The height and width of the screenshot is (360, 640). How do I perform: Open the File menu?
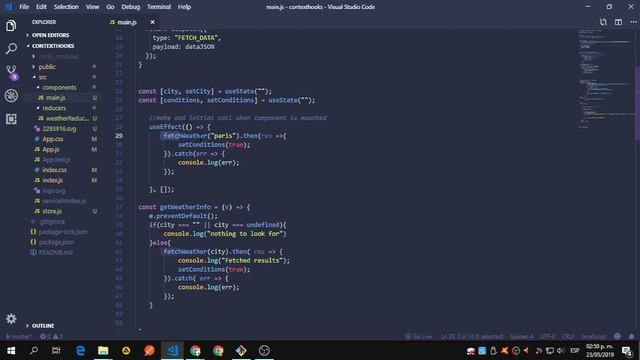coord(24,7)
